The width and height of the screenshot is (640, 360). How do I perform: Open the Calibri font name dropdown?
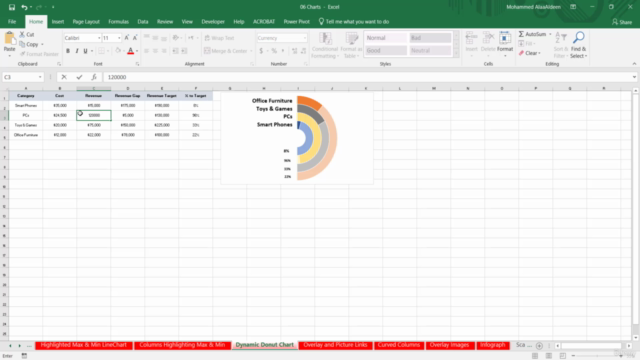pos(99,38)
